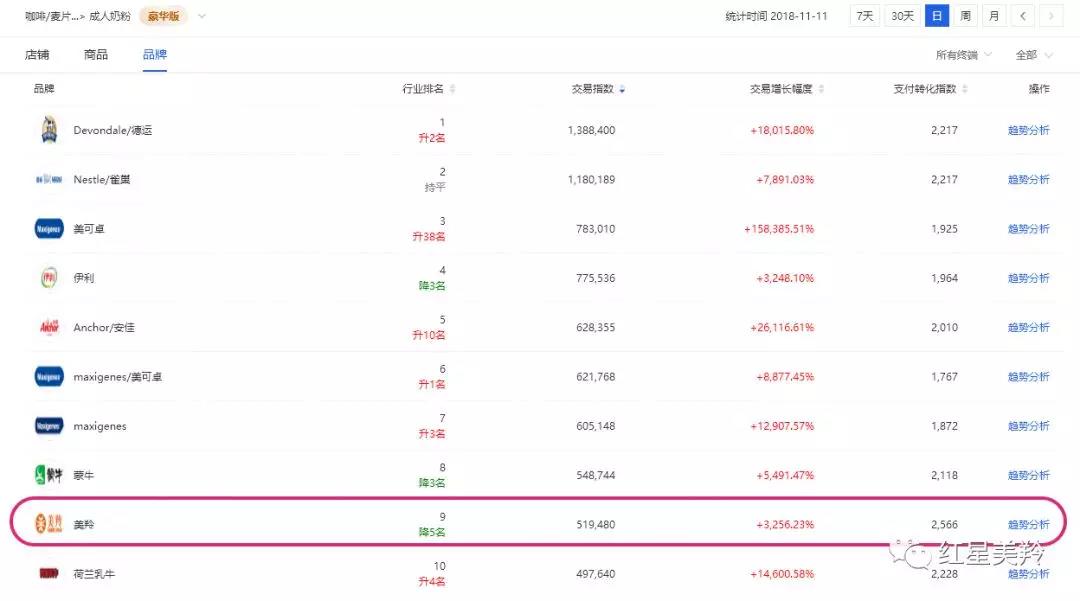The width and height of the screenshot is (1080, 601).
Task: Switch to the 店铺 tab
Action: tap(37, 55)
